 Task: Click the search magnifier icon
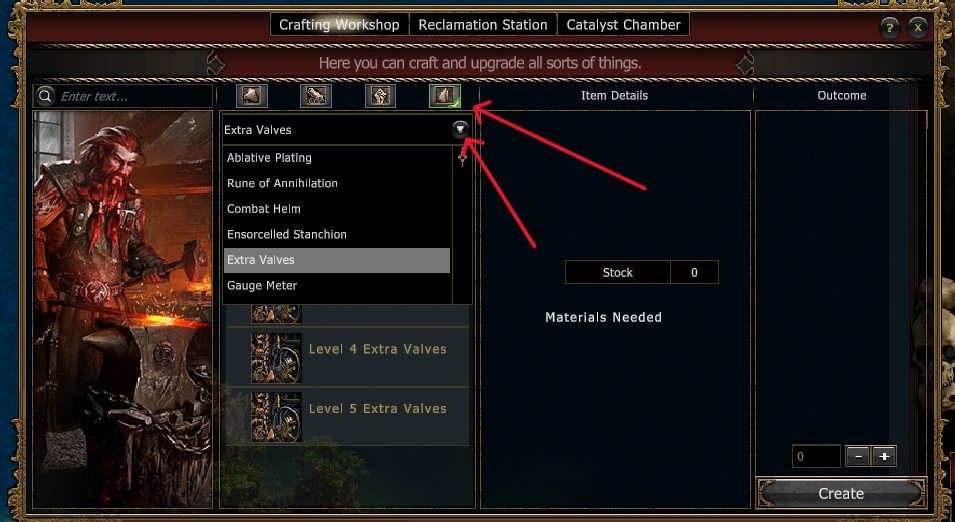[46, 96]
